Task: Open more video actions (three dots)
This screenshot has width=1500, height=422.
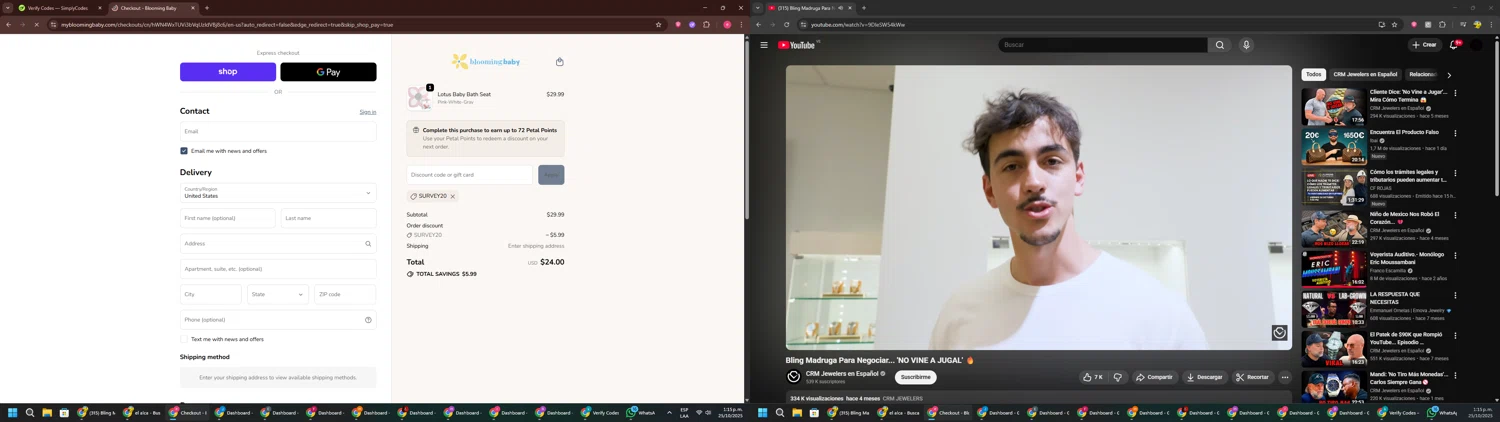Action: pyautogui.click(x=1285, y=377)
